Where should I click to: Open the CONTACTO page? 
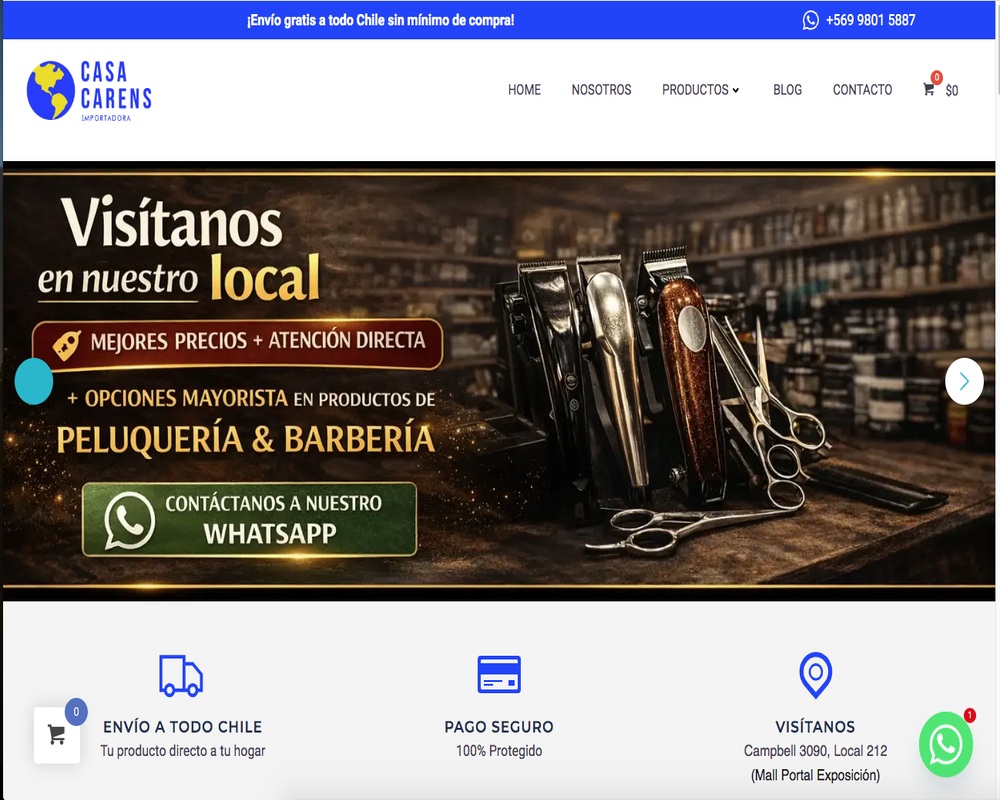862,90
